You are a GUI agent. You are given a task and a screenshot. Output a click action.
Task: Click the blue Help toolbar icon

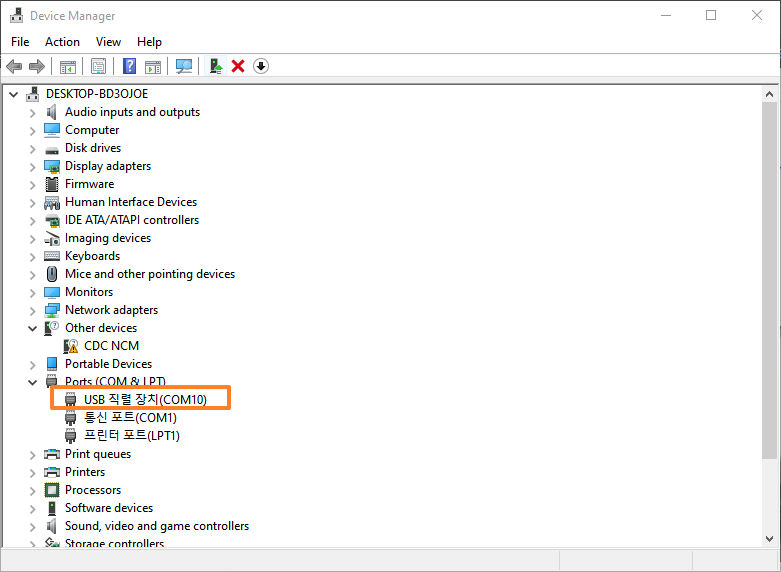[130, 66]
